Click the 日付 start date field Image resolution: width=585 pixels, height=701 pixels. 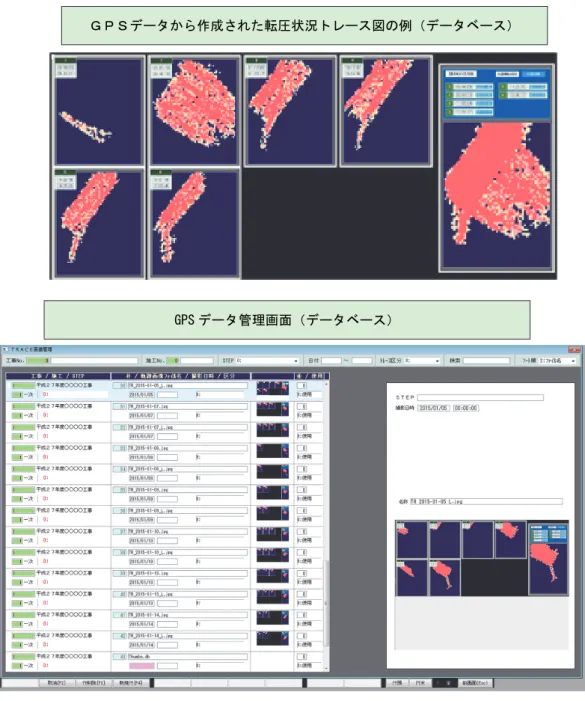331,360
